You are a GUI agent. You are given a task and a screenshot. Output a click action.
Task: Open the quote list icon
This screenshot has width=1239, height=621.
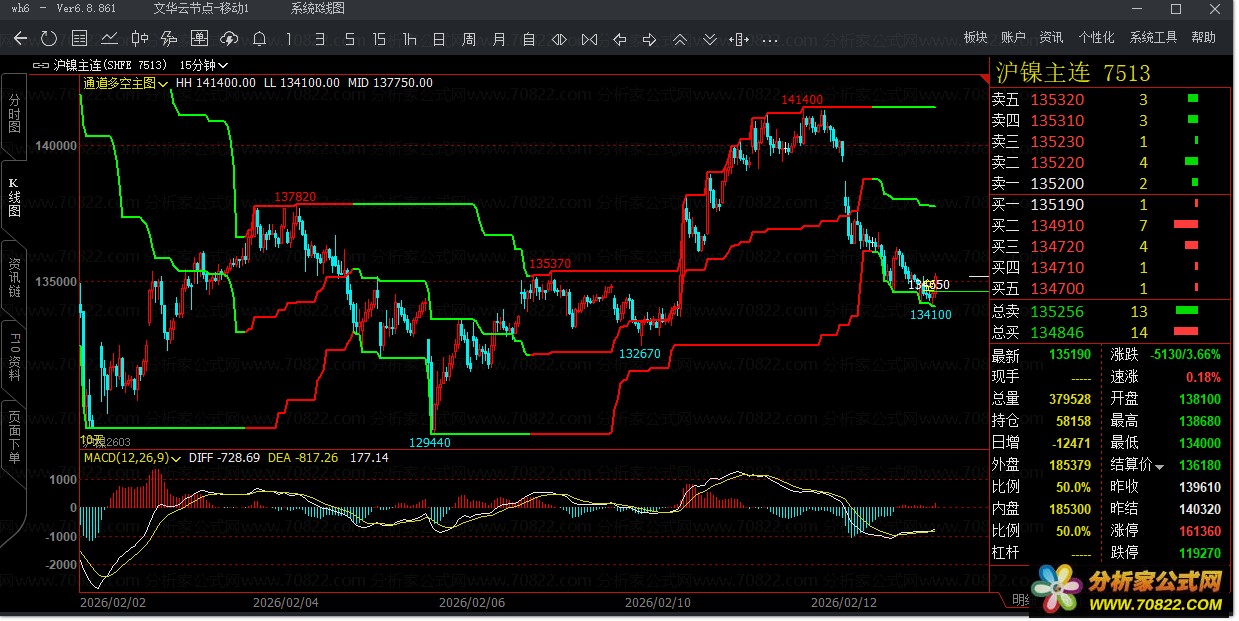coord(79,39)
